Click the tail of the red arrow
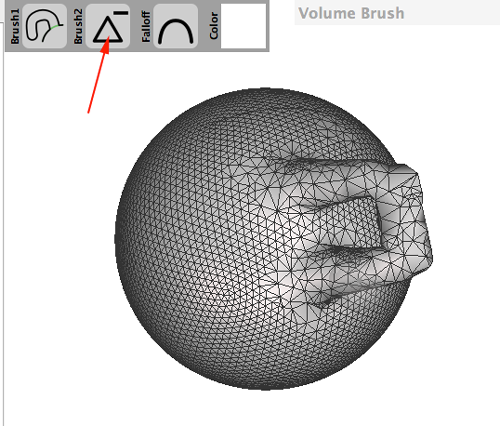This screenshot has height=426, width=500. pos(89,112)
